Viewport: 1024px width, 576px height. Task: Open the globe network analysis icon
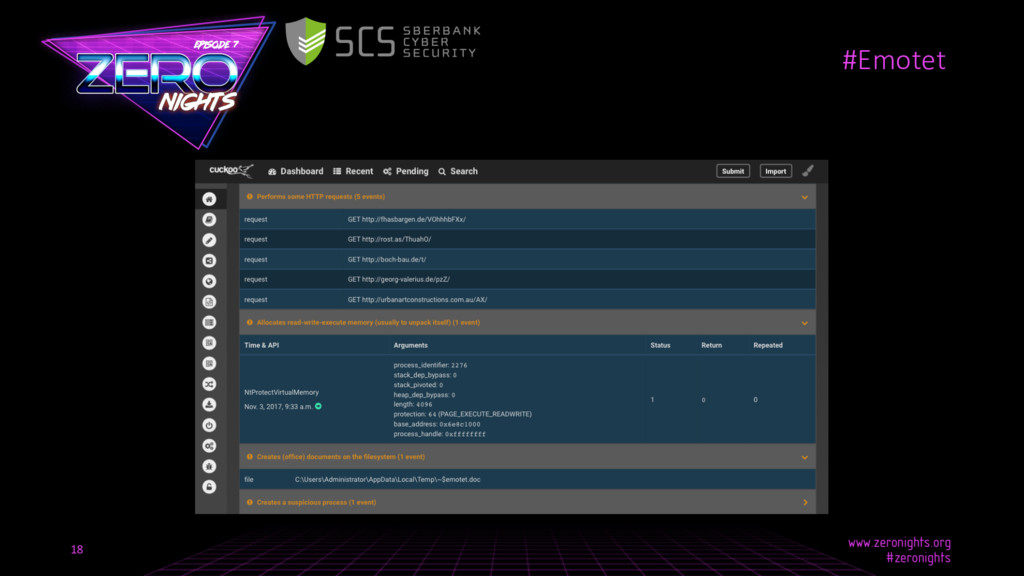pyautogui.click(x=209, y=281)
